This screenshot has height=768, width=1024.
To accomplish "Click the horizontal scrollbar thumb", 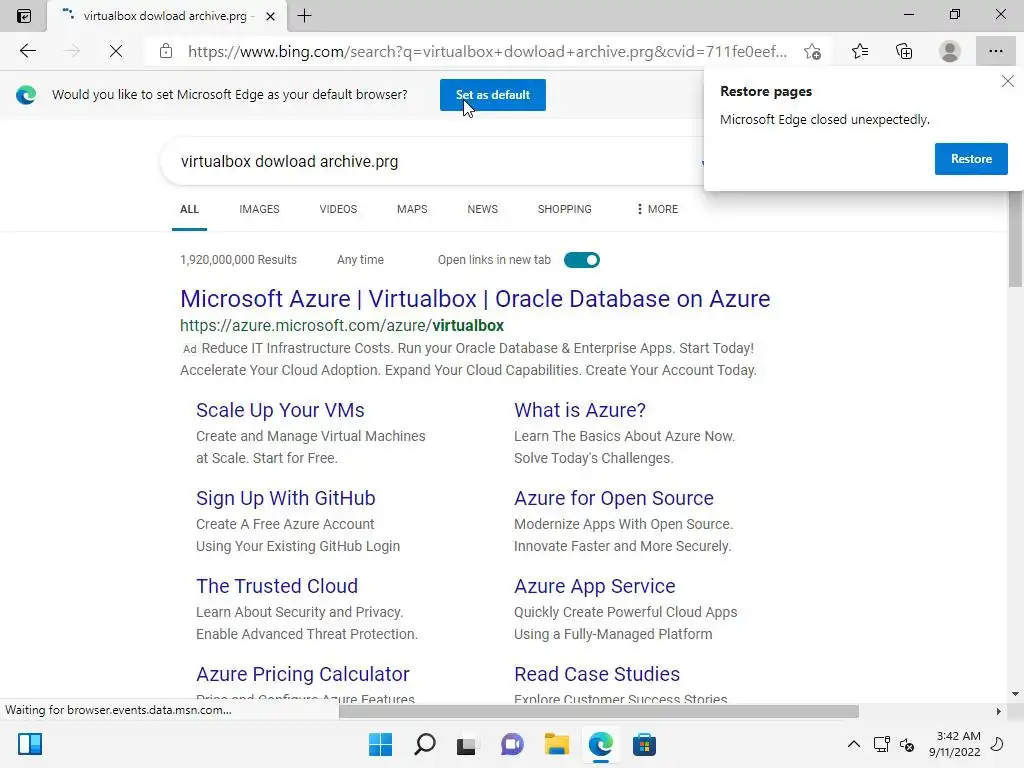I will (598, 711).
